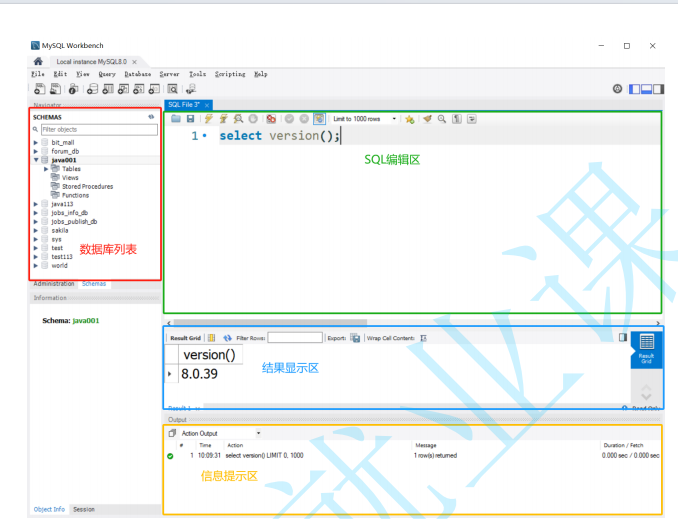
Task: Toggle the left sidebar panel visibility
Action: pos(634,89)
